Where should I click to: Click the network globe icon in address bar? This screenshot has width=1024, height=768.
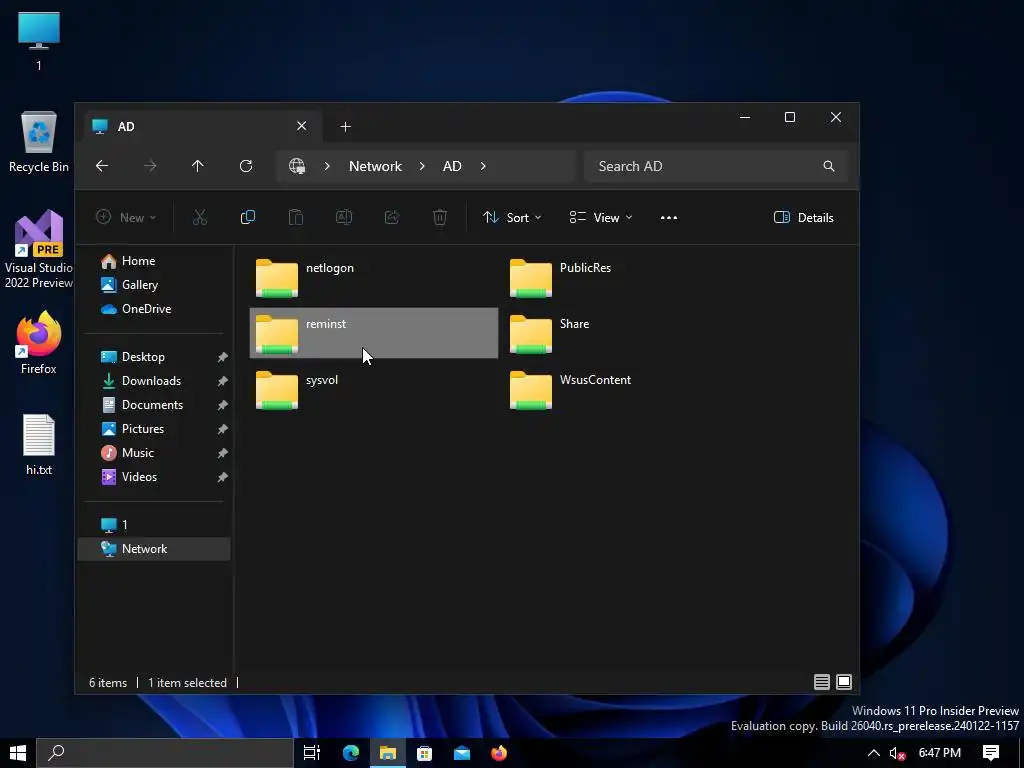point(297,166)
